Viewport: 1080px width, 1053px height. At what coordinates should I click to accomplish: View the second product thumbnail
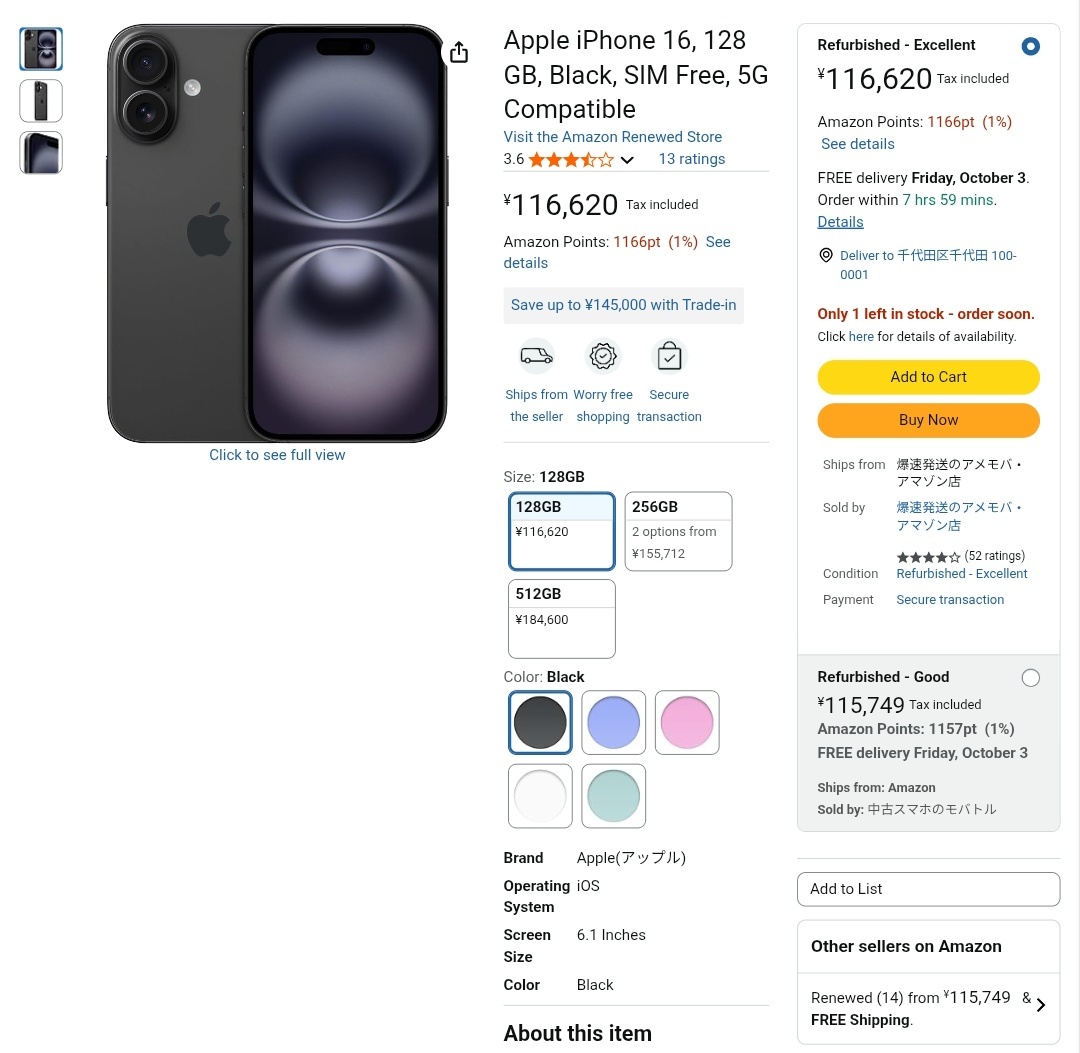41,101
